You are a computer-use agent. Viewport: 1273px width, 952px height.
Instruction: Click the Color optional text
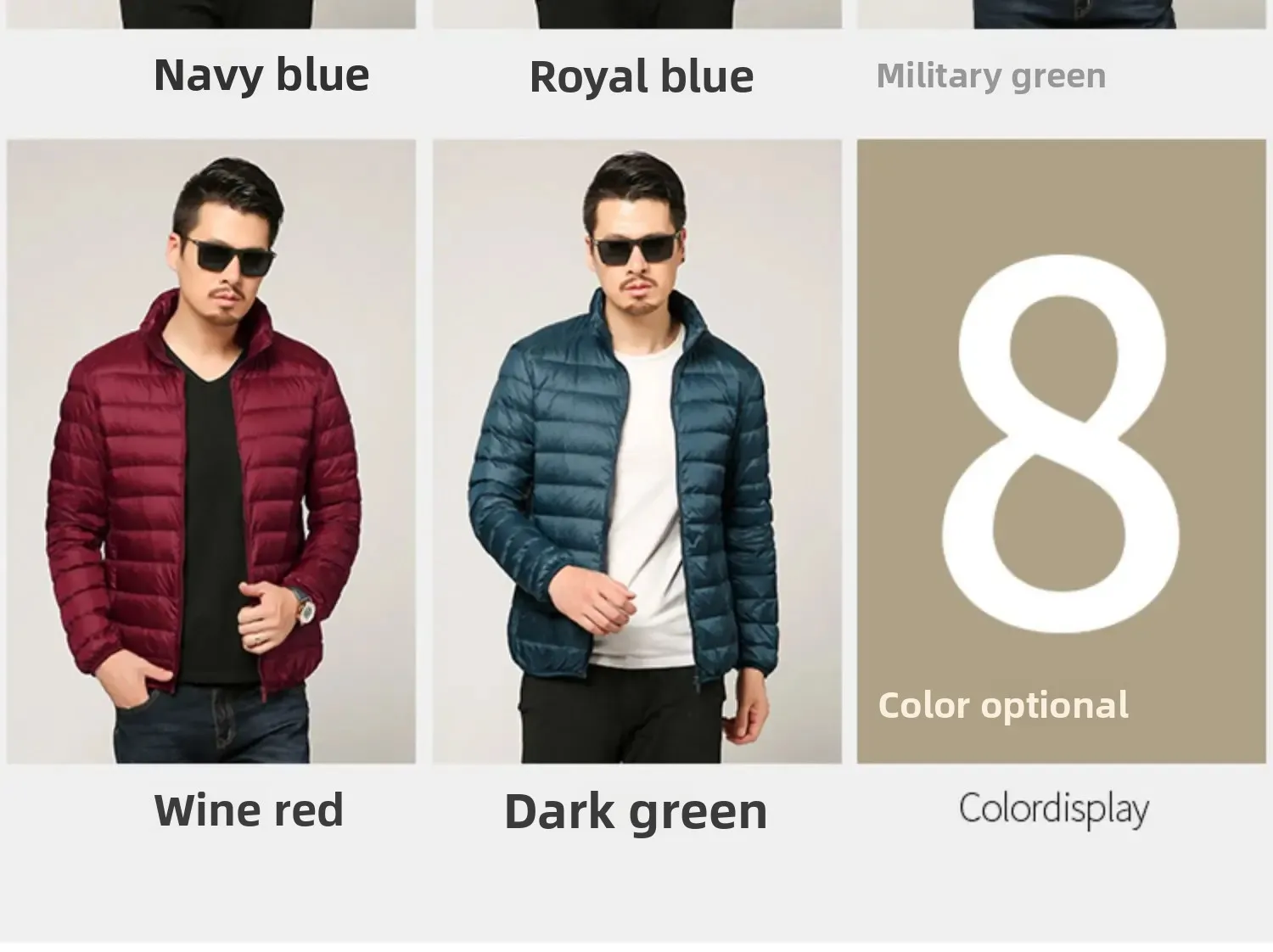(1003, 705)
